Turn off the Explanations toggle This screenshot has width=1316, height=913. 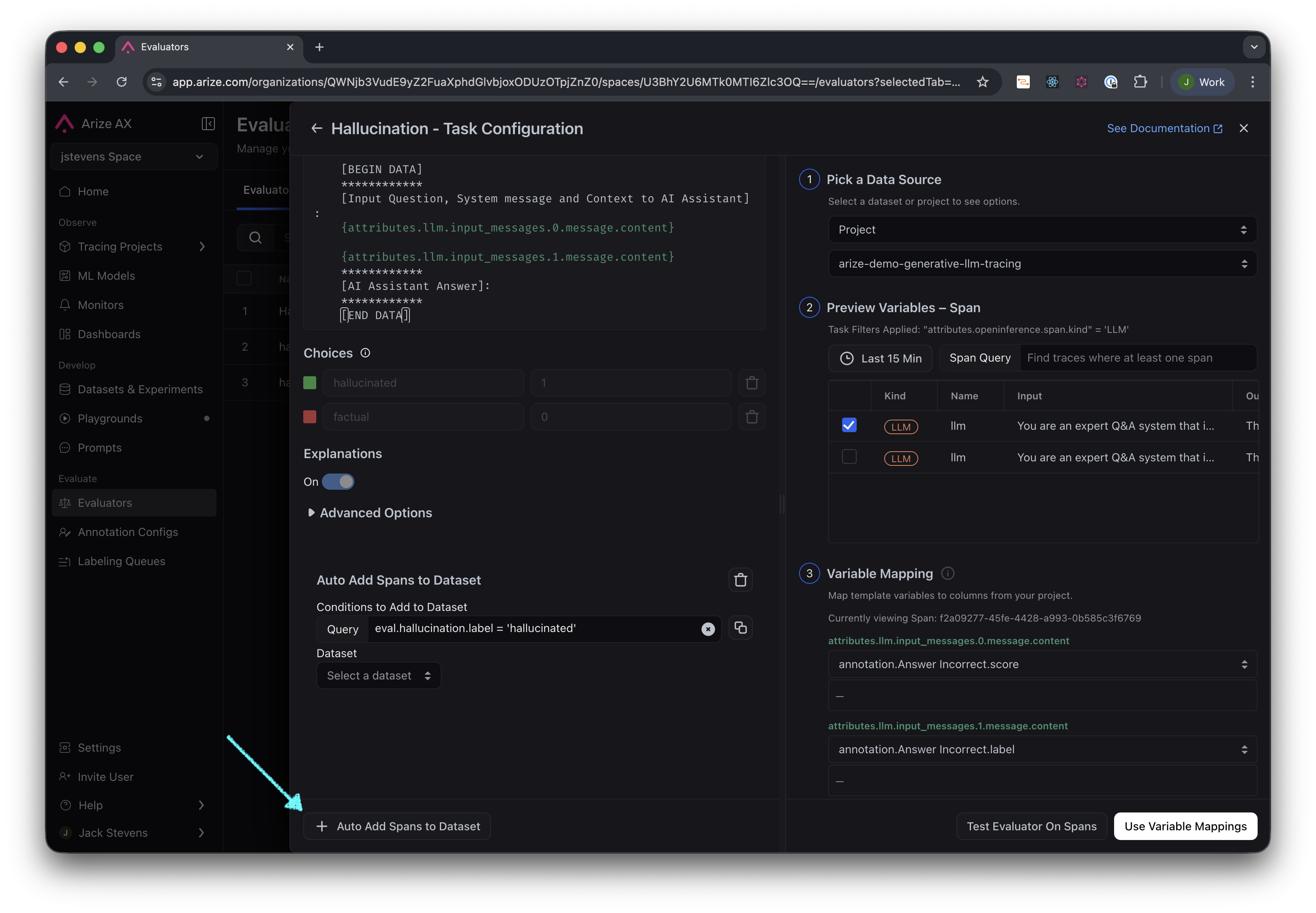pos(338,482)
